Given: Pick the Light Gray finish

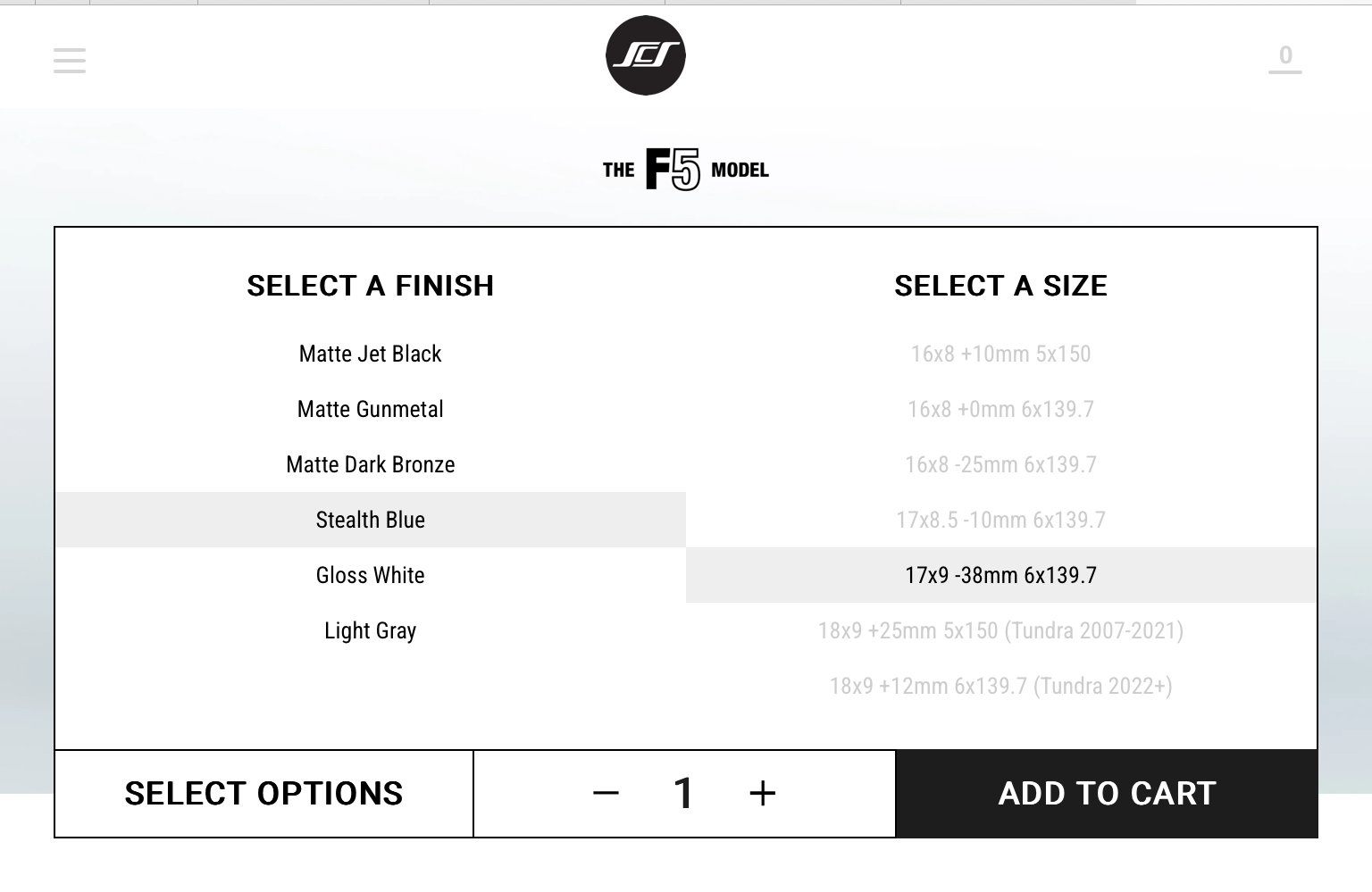Looking at the screenshot, I should pos(371,630).
